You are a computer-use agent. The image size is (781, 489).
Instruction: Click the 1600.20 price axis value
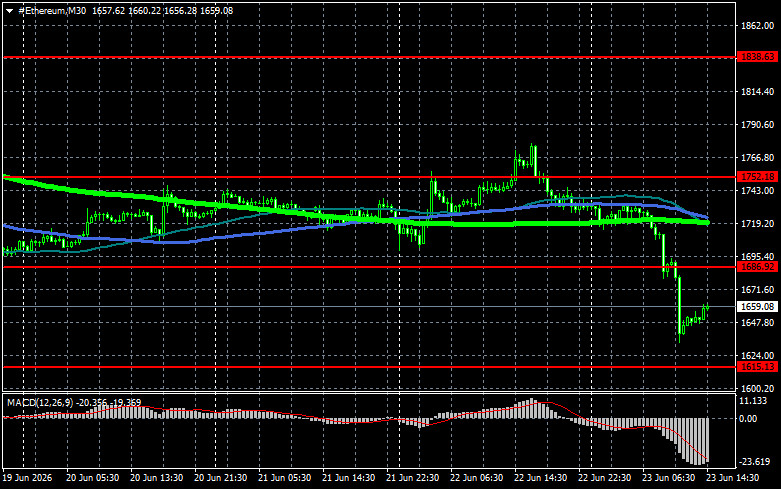pos(758,388)
